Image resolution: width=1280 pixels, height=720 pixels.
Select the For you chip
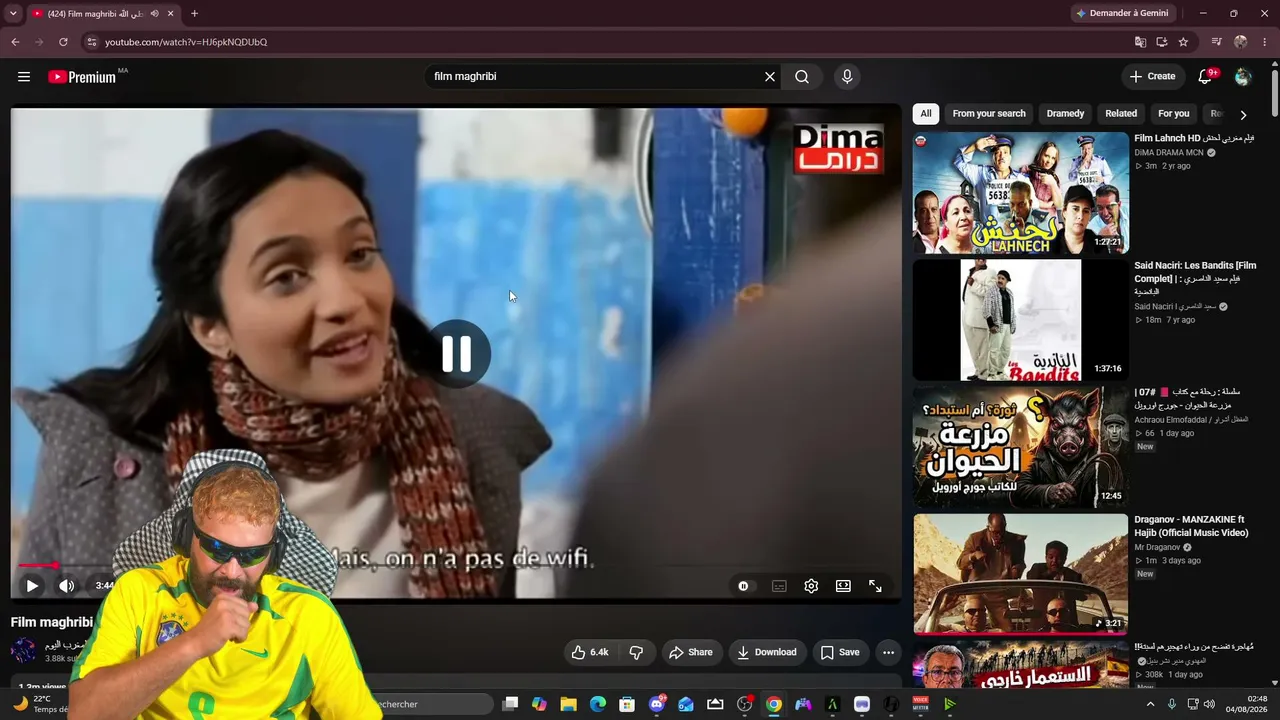(x=1173, y=114)
